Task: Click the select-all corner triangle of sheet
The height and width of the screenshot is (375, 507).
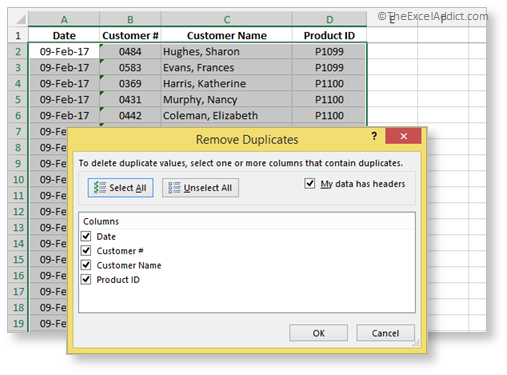Action: coord(20,19)
